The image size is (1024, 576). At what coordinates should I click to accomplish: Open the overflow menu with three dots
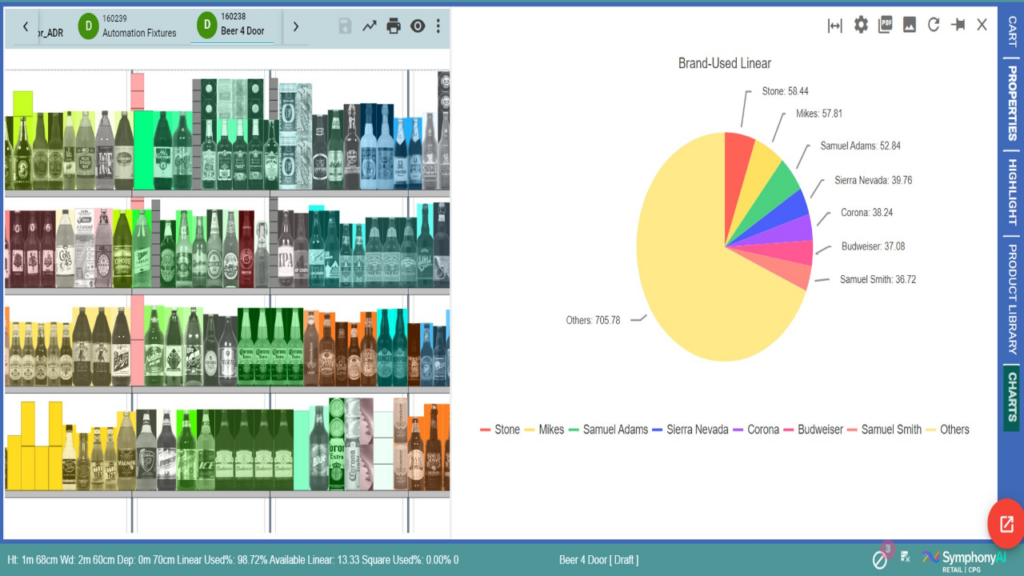coord(438,27)
